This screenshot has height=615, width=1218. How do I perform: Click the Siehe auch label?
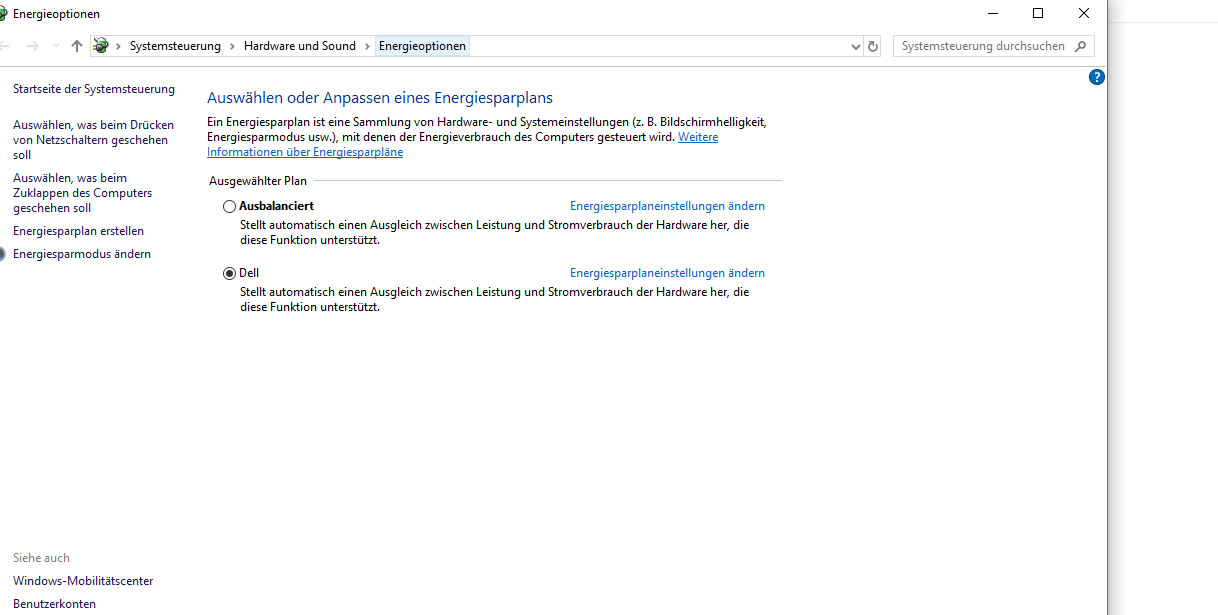[41, 558]
